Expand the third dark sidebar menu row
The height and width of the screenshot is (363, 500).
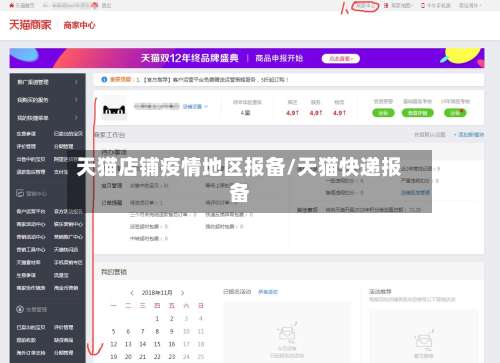tap(48, 117)
